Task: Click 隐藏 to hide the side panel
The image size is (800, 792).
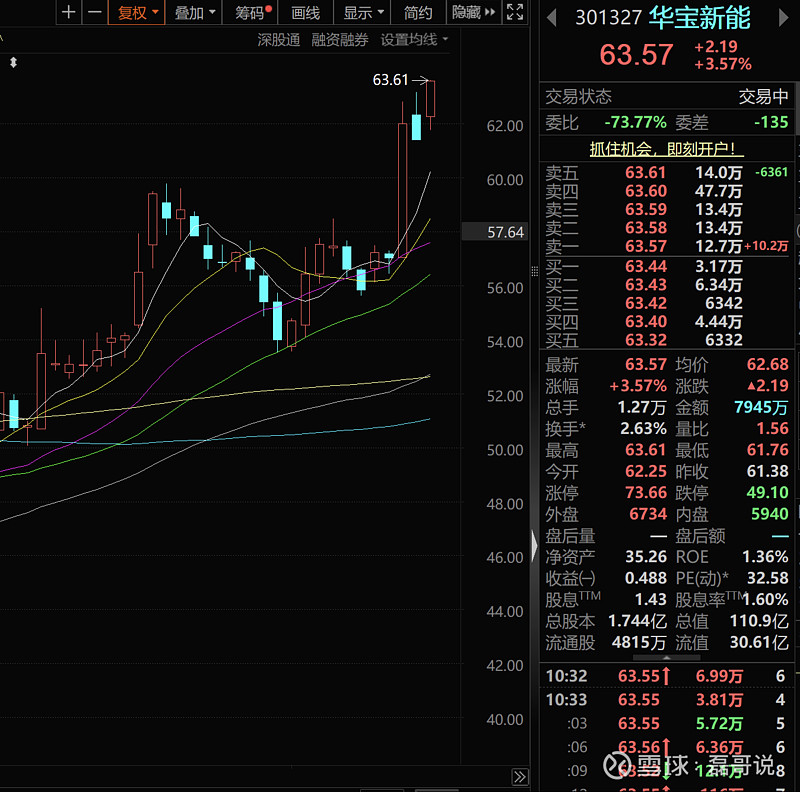Action: click(x=473, y=12)
